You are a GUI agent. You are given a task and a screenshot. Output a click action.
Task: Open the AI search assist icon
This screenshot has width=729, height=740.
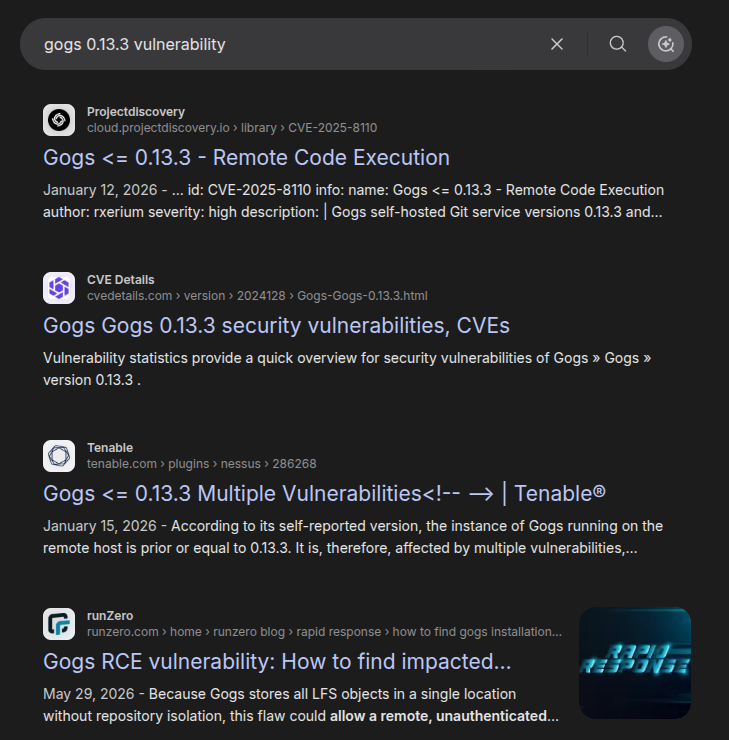click(x=666, y=44)
